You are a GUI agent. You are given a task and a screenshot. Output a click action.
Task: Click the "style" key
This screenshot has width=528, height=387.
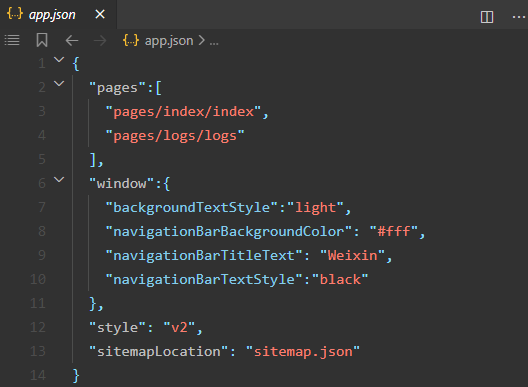117,327
